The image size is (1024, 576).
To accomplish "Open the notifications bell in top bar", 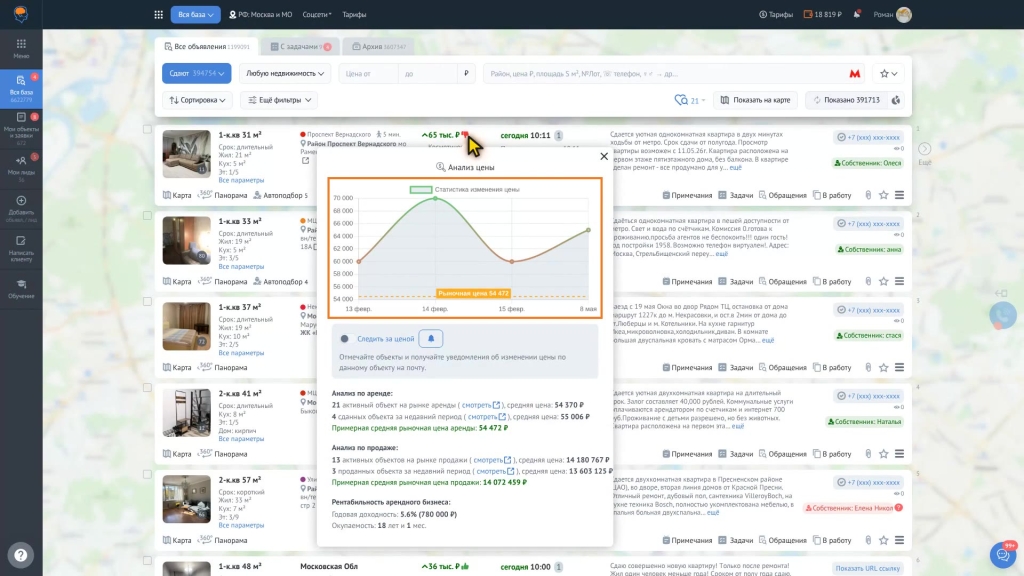I will (857, 14).
